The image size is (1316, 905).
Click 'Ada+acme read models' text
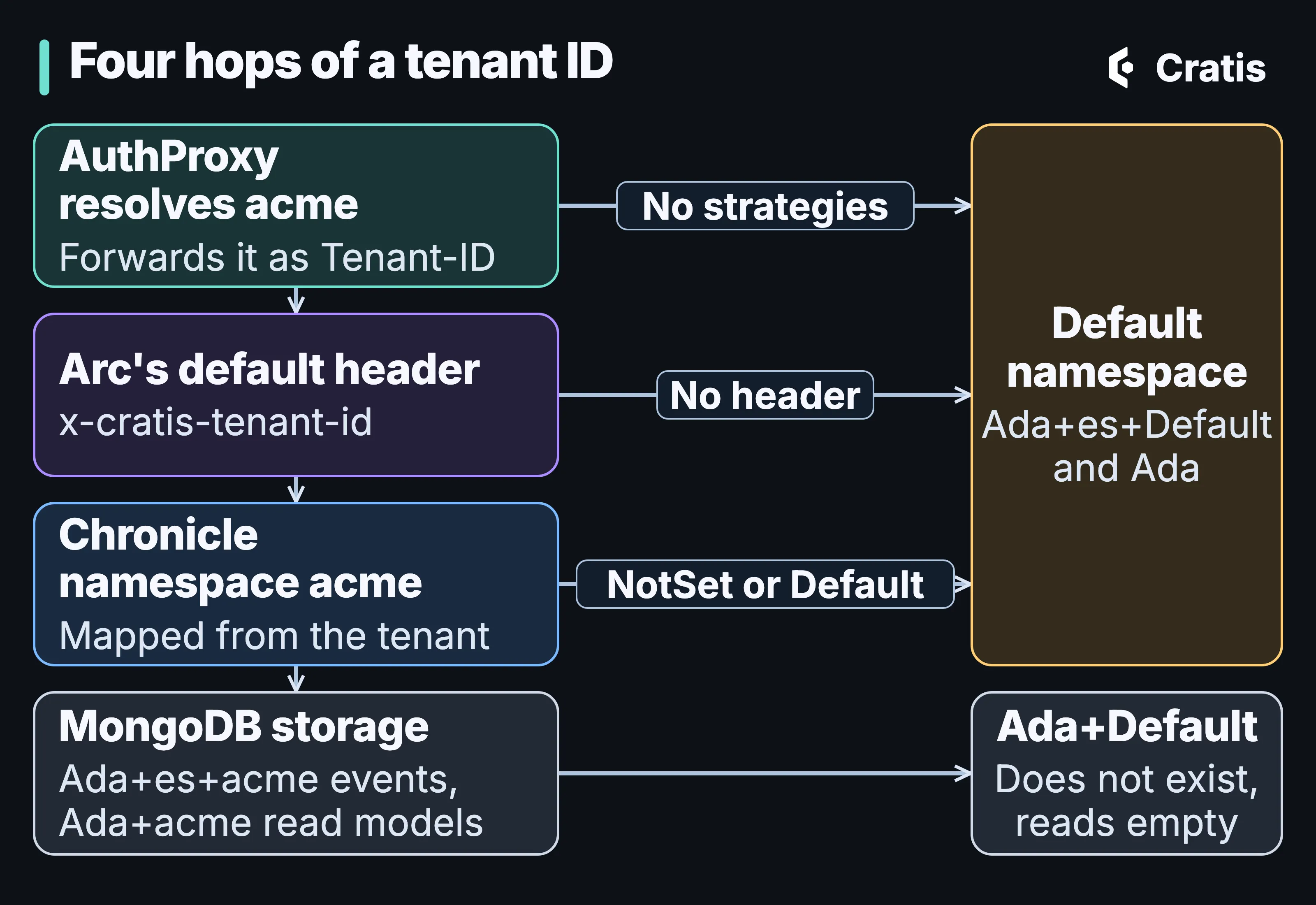tap(271, 823)
